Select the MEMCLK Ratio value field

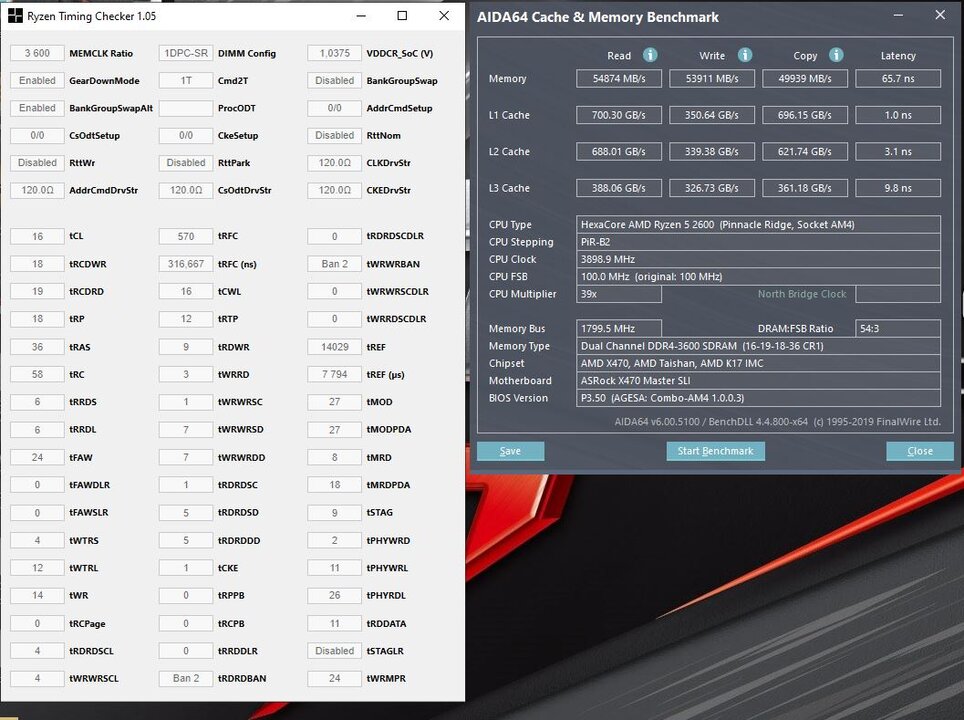(x=37, y=53)
